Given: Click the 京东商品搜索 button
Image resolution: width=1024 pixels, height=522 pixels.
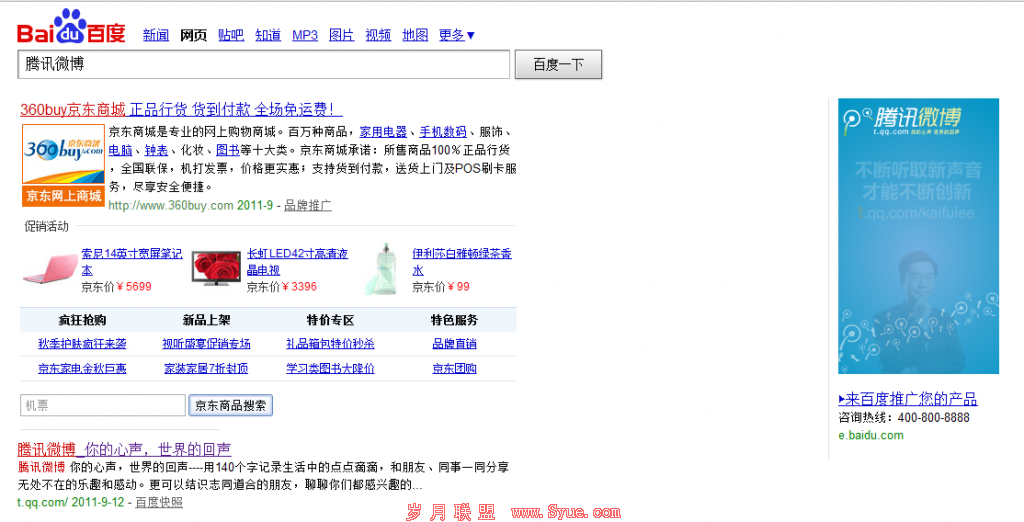Looking at the screenshot, I should click(231, 405).
